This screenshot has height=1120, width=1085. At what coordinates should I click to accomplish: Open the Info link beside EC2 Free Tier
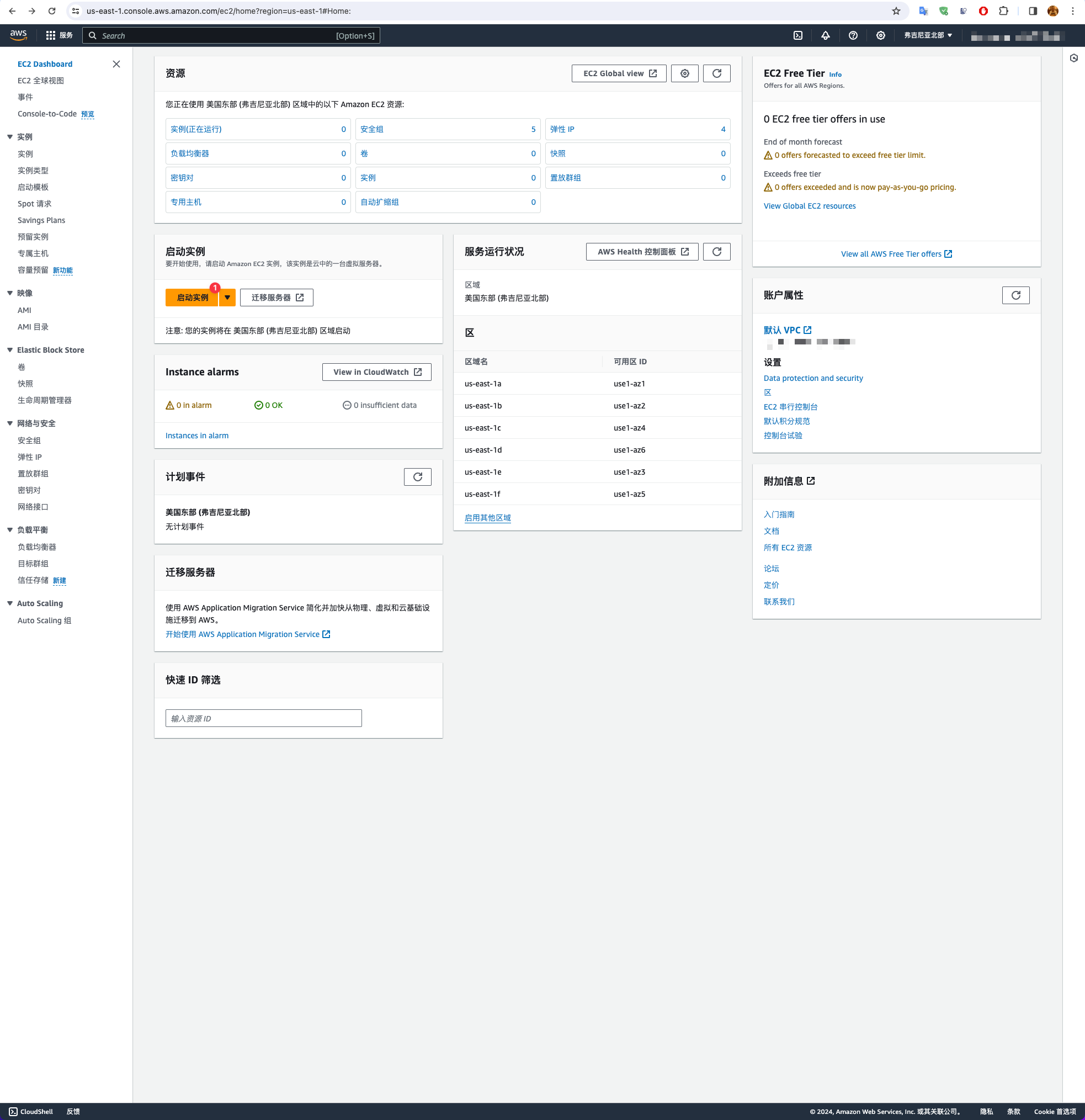(836, 75)
